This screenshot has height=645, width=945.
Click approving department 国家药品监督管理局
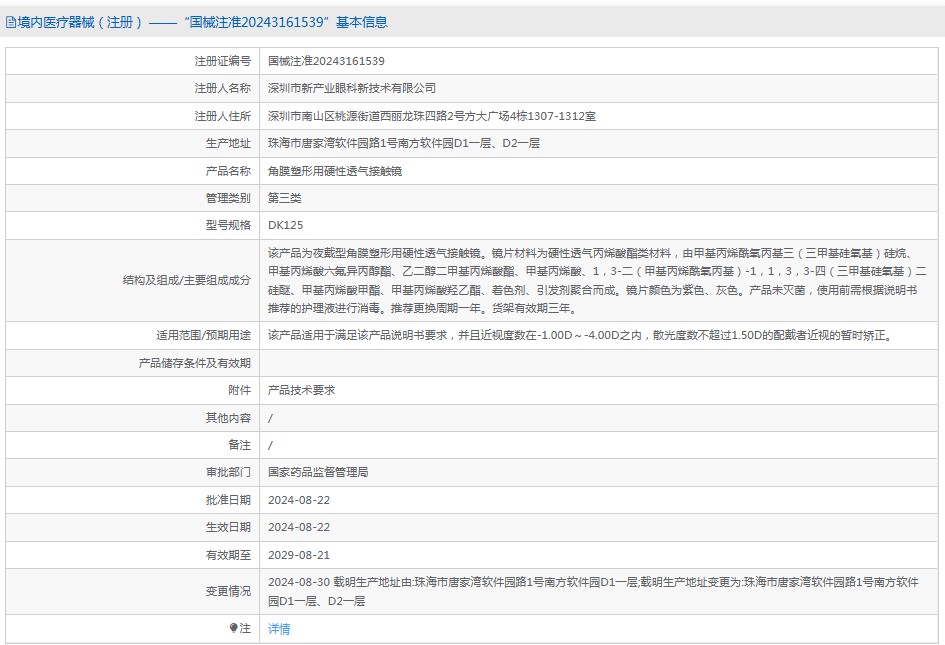(318, 472)
